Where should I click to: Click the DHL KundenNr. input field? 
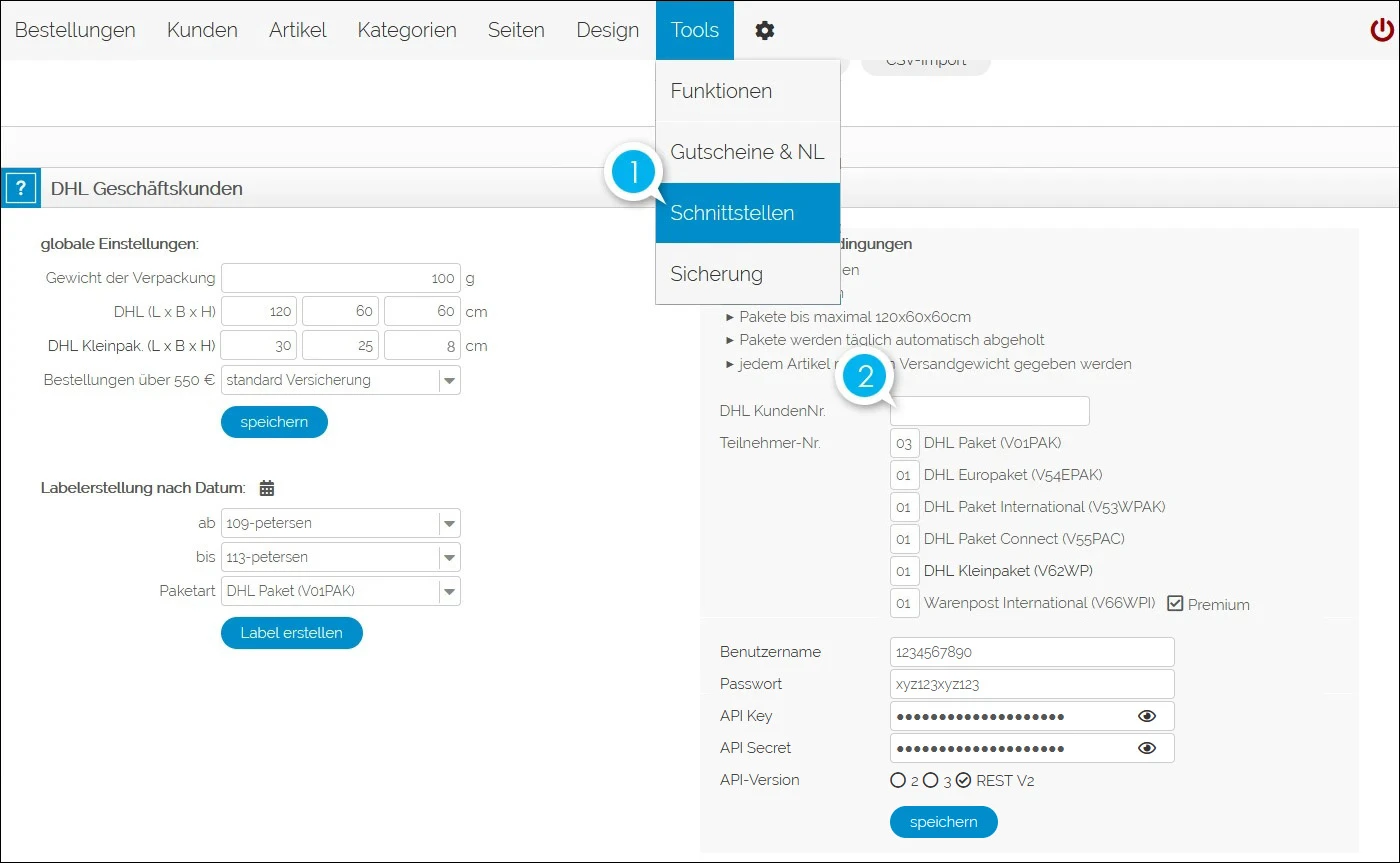[989, 411]
